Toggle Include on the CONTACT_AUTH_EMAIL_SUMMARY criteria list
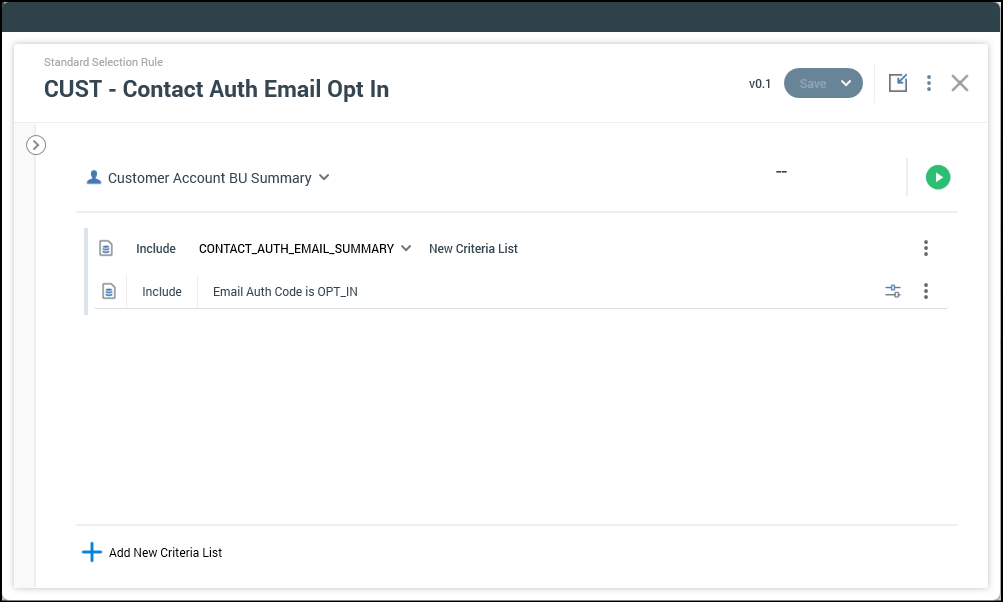The width and height of the screenshot is (1003, 602). pyautogui.click(x=156, y=248)
